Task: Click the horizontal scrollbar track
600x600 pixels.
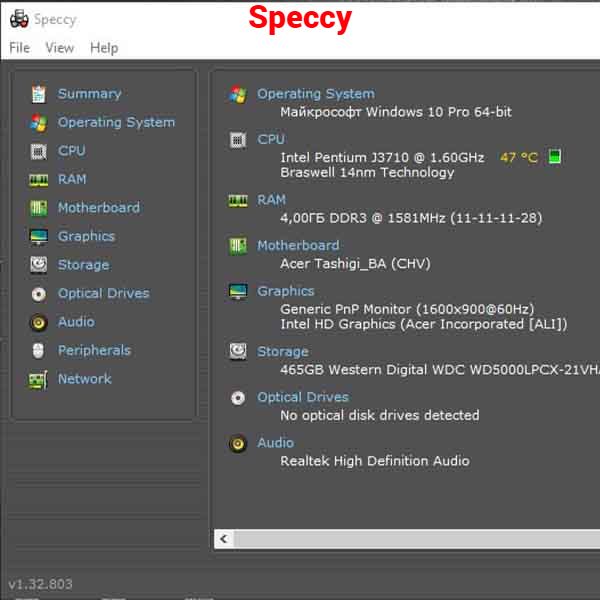Action: click(417, 539)
